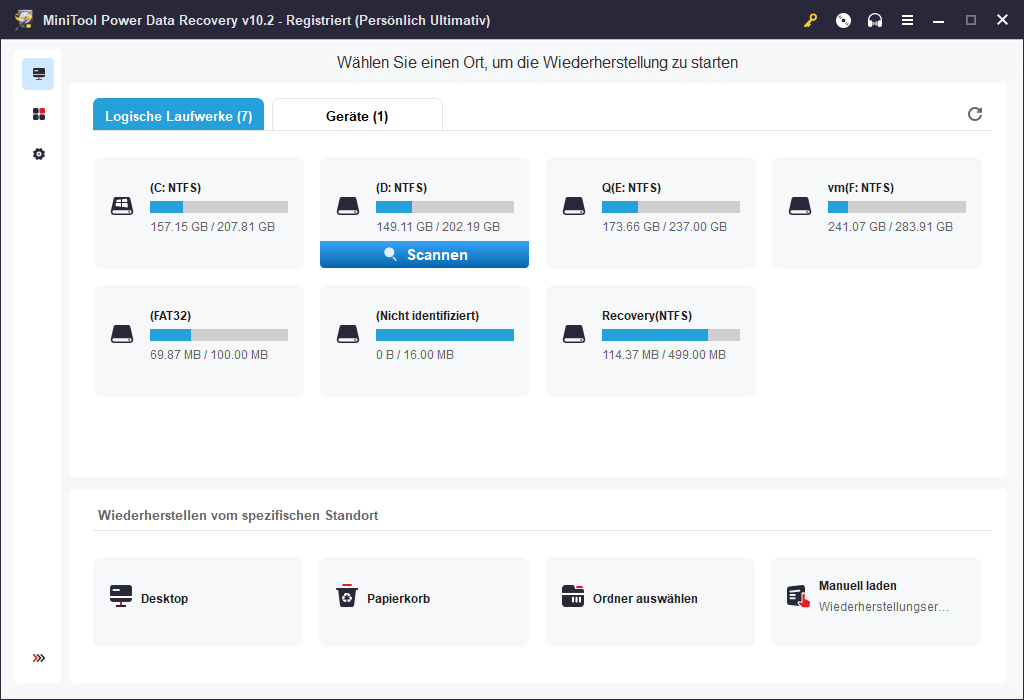1024x700 pixels.
Task: Select the This PC sidebar icon
Action: click(x=39, y=74)
